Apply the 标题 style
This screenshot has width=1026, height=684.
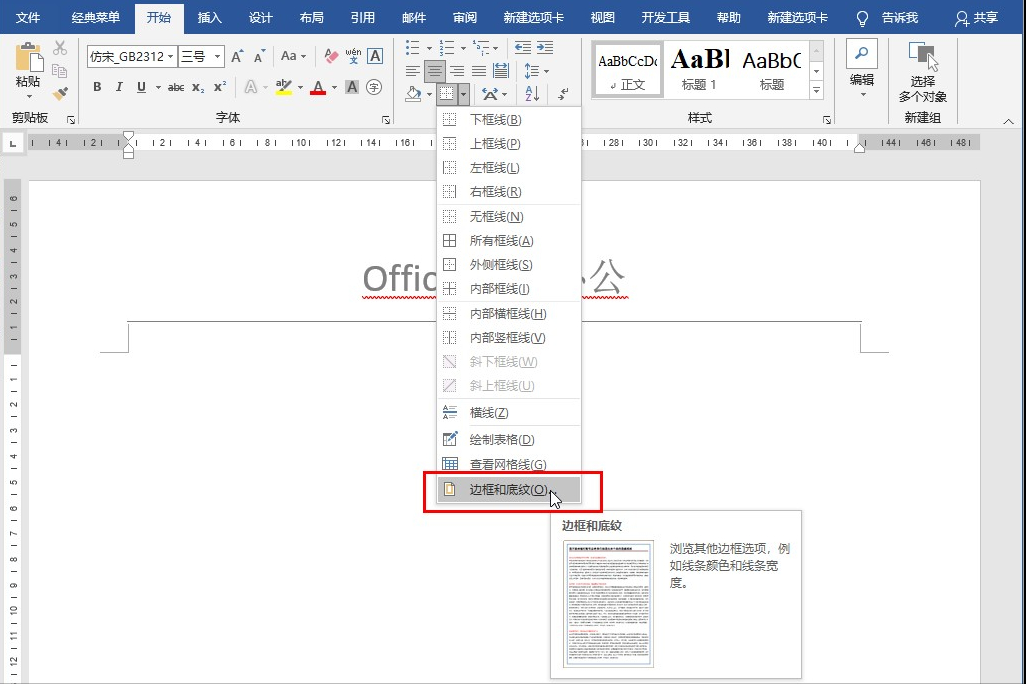tap(771, 70)
